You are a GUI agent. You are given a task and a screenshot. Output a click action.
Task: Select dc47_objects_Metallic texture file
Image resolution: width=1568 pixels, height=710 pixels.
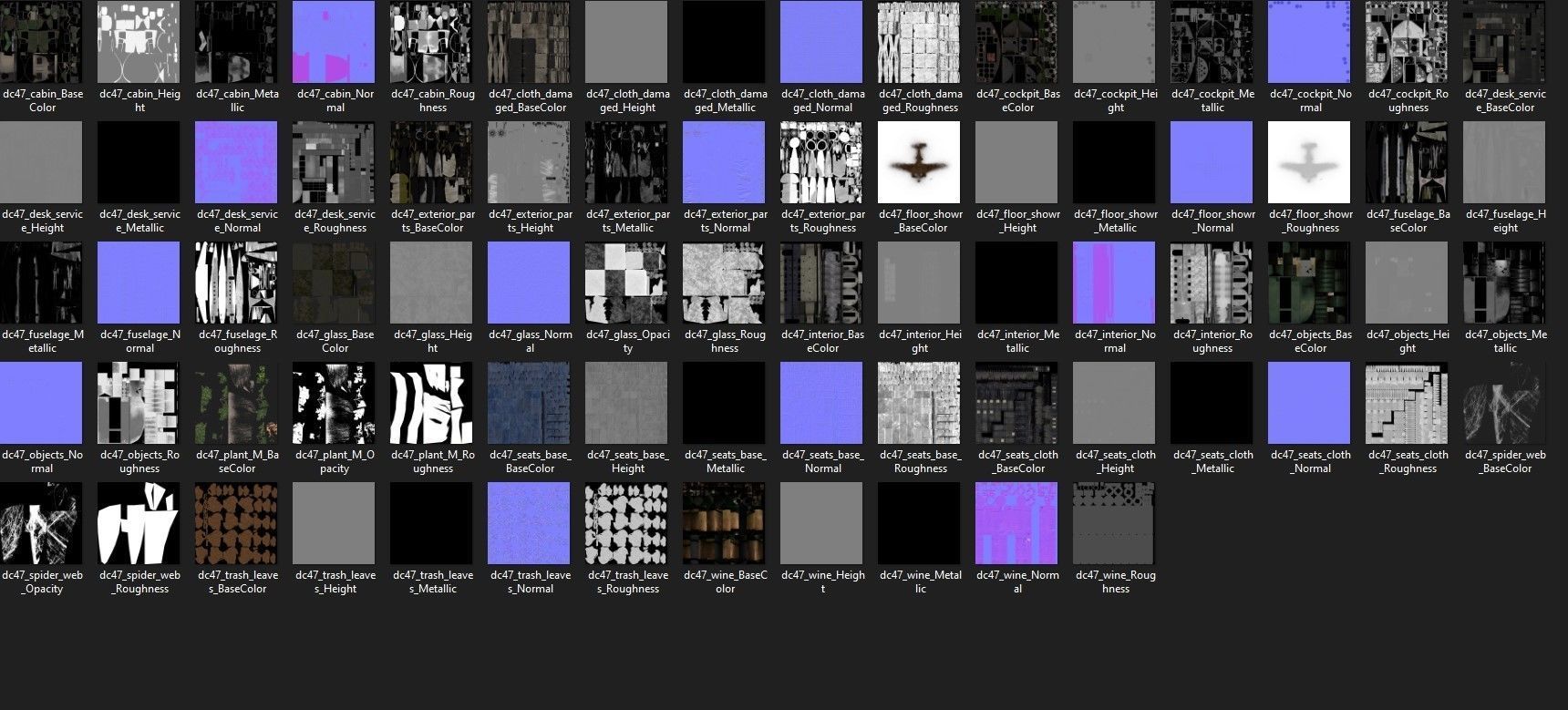coord(1505,283)
